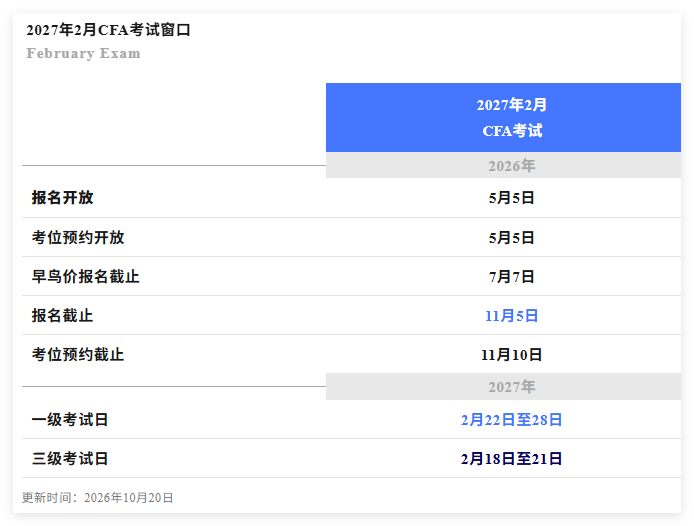Click the 11月10日 date value
Screen dimensions: 694x526
(x=511, y=355)
